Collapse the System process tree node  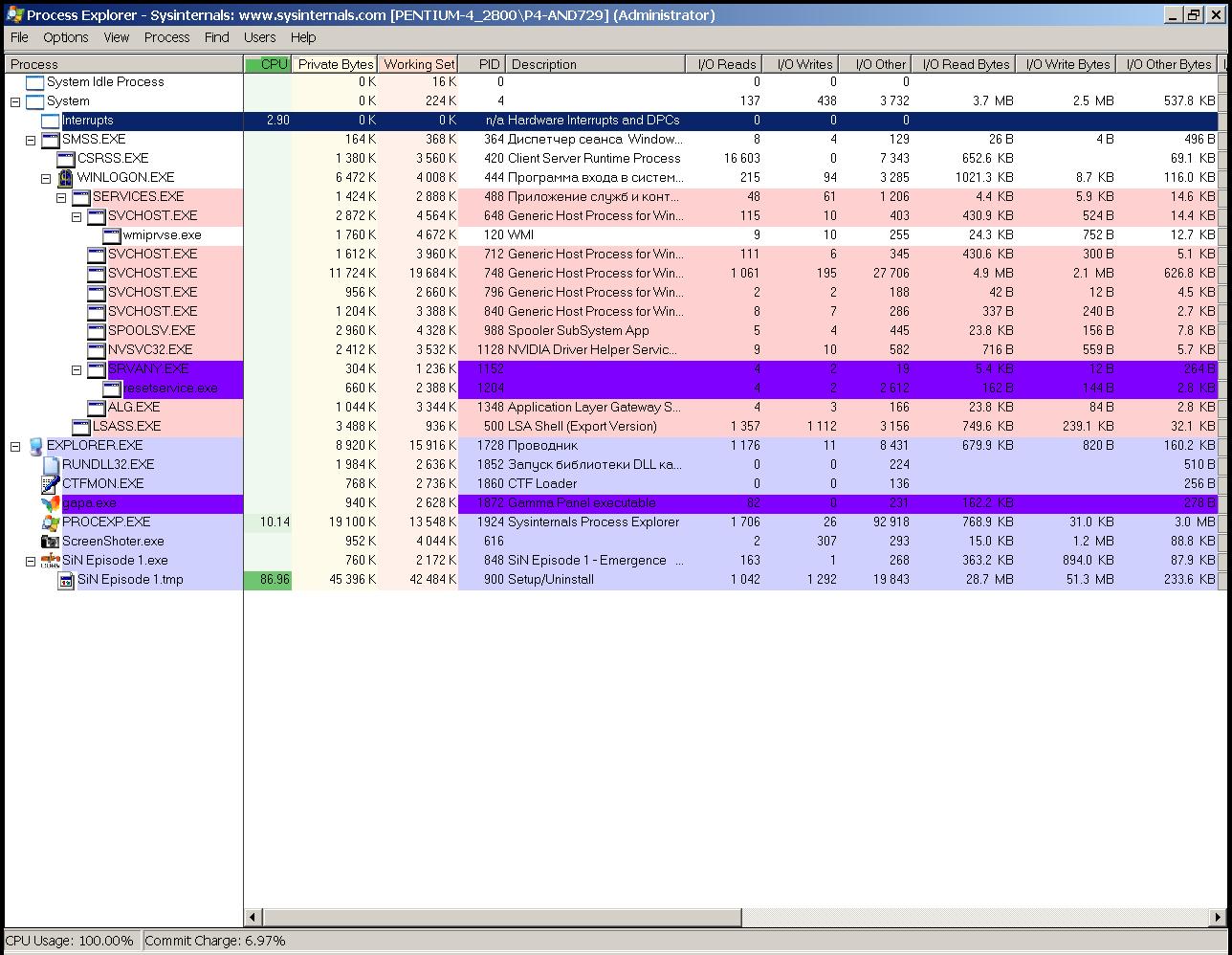15,101
